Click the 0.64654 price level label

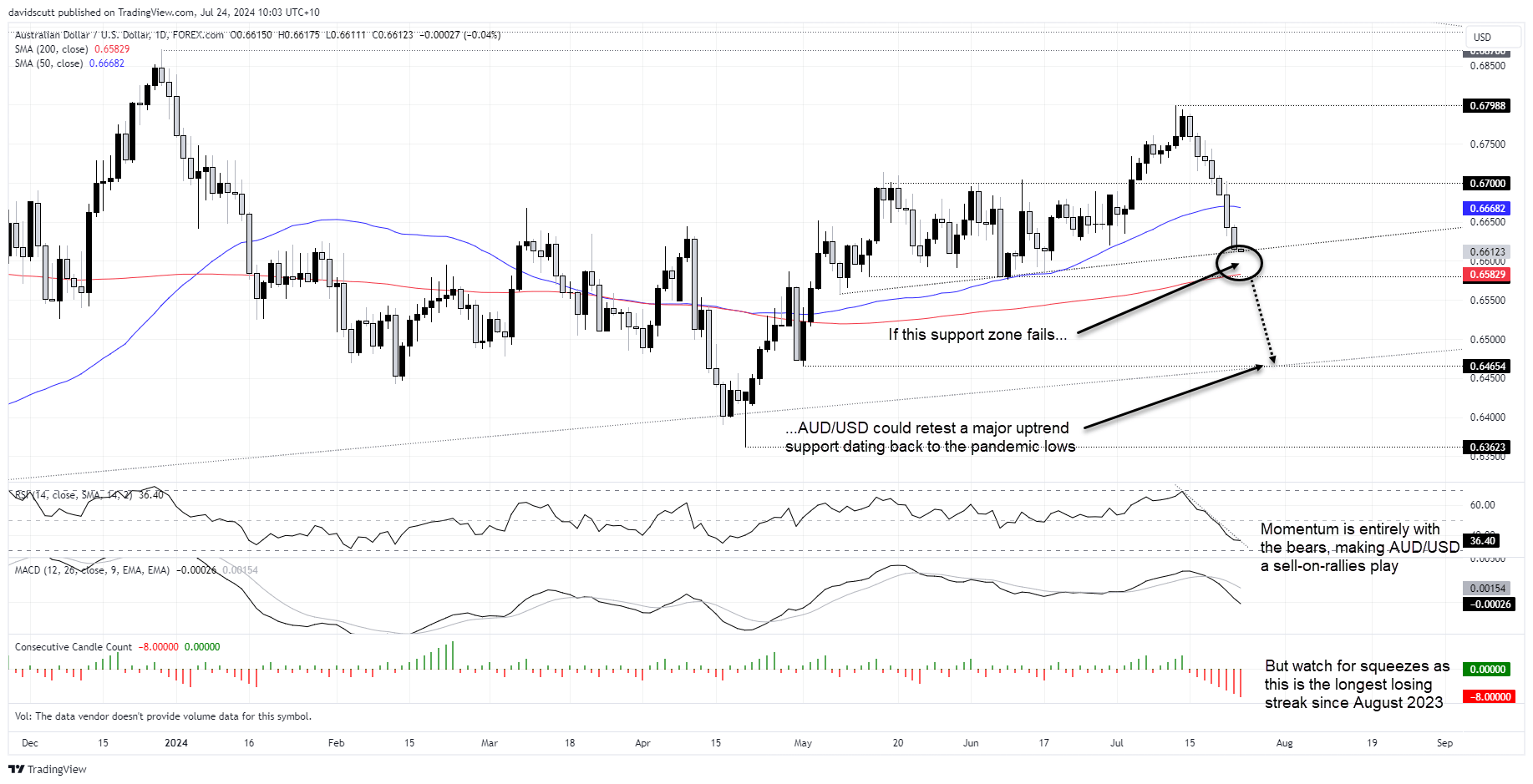[1487, 366]
